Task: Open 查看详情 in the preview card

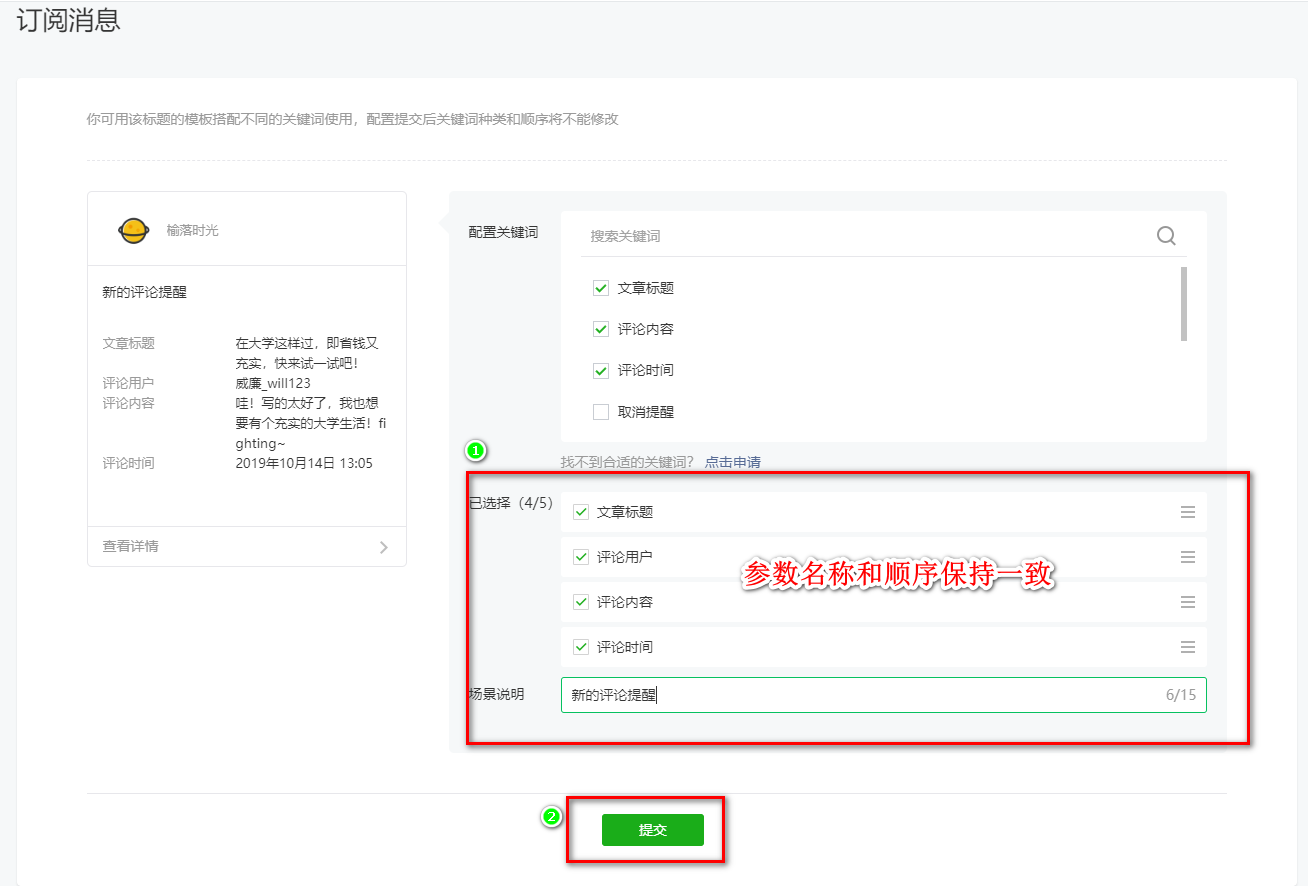Action: click(x=130, y=547)
